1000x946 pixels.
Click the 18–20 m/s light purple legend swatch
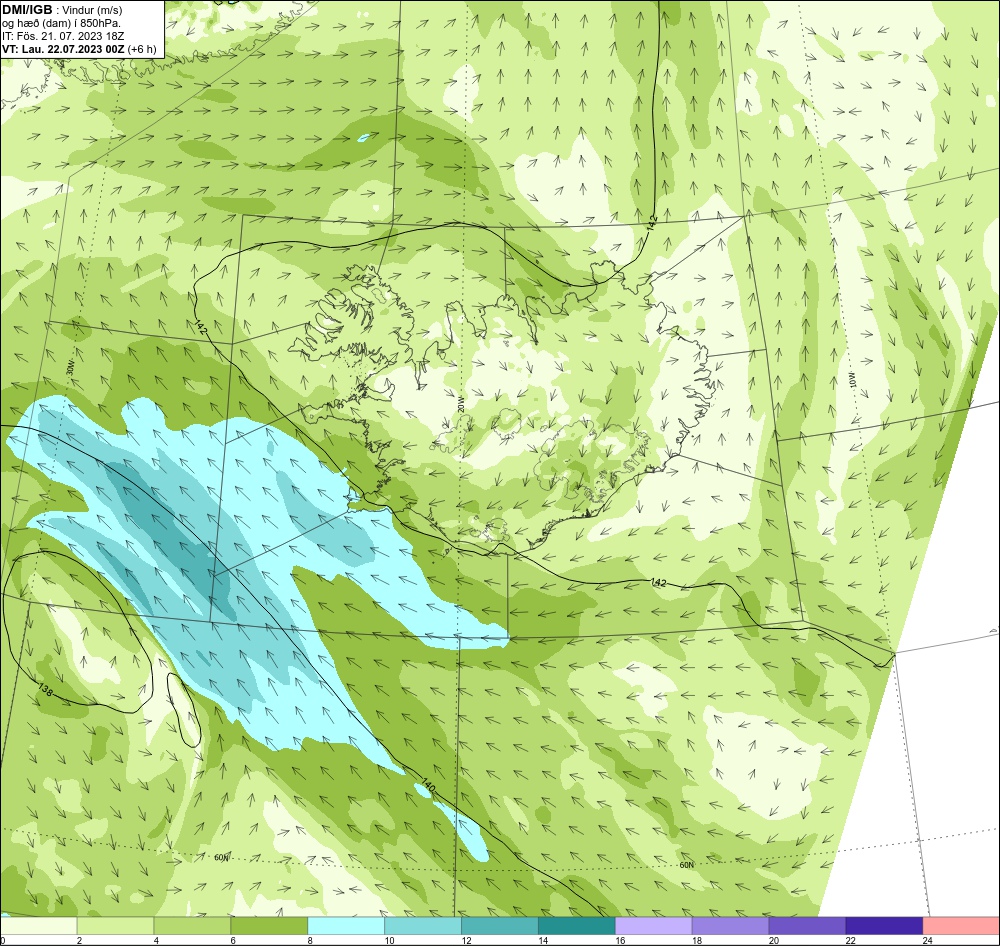(730, 926)
